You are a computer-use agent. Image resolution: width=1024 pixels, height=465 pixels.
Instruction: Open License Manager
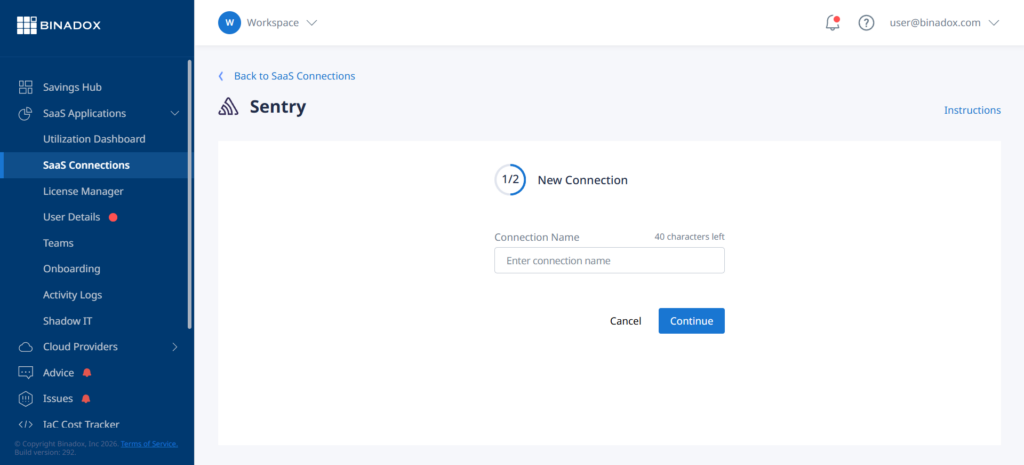click(83, 191)
